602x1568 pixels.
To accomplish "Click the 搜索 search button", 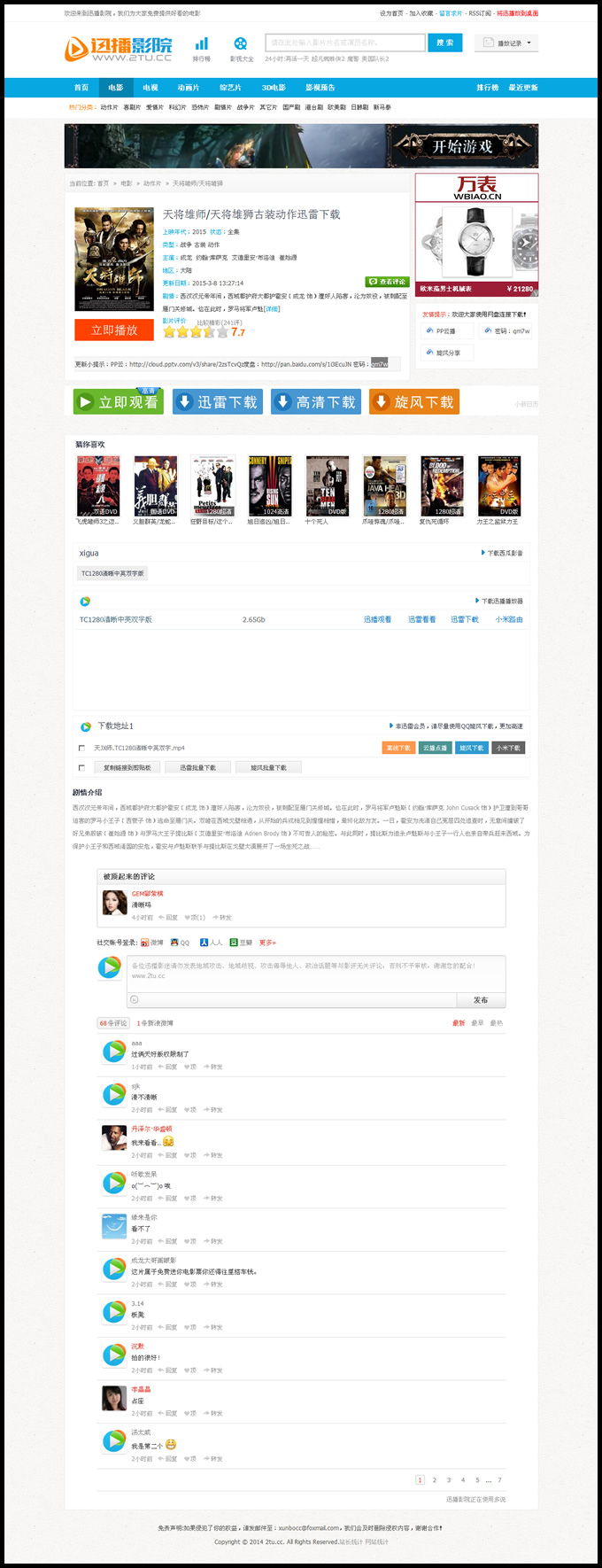I will (445, 43).
